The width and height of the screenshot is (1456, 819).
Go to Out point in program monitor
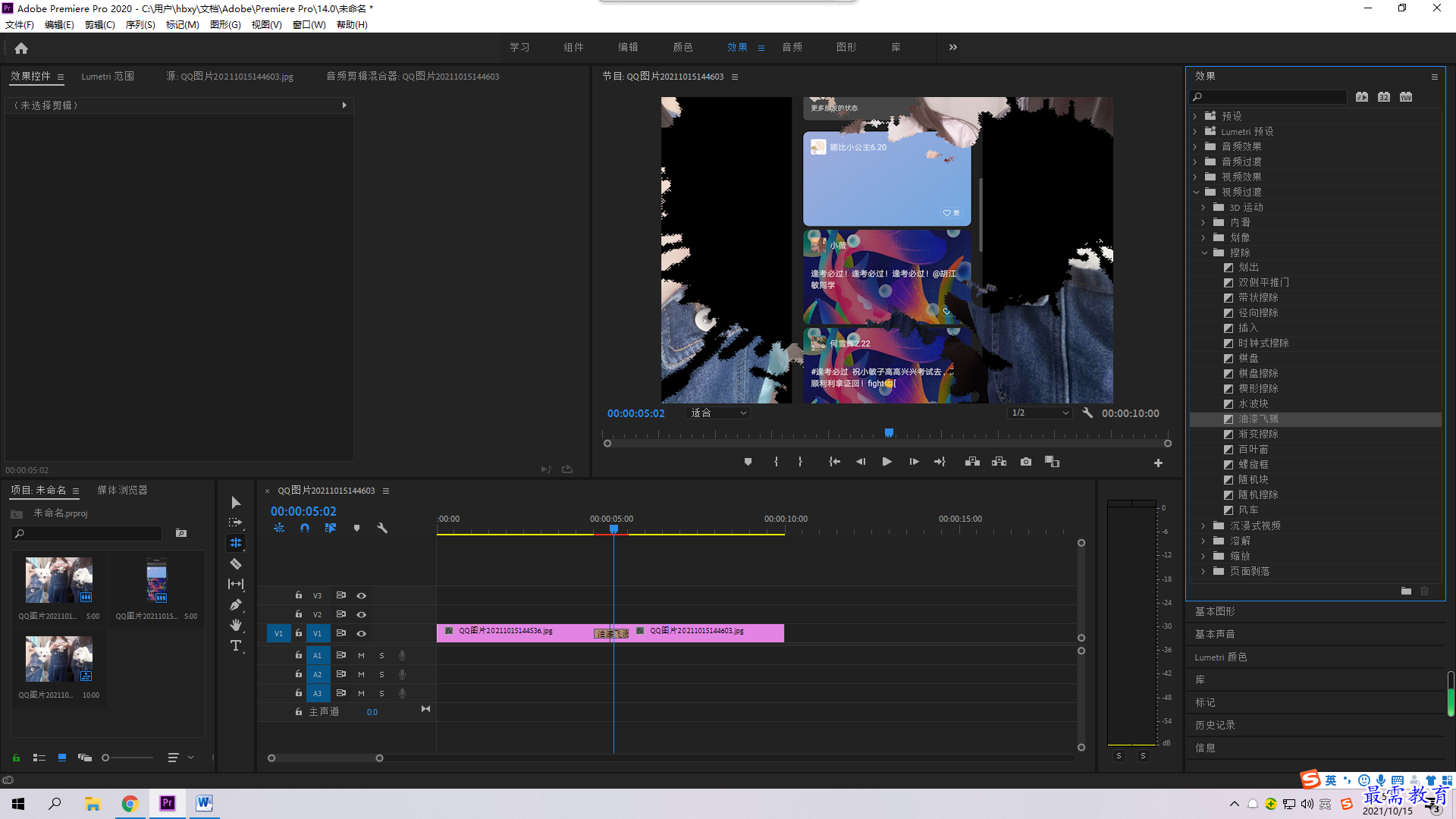[x=940, y=462]
